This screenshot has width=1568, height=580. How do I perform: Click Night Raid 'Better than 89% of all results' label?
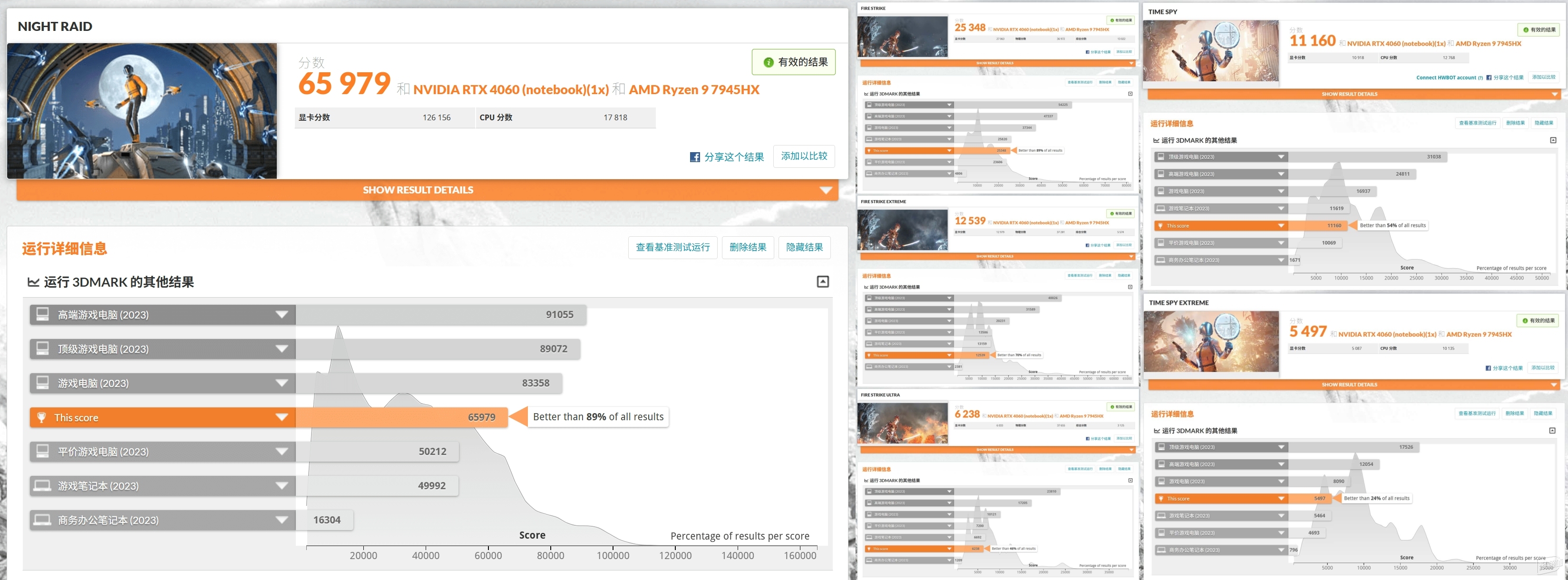click(x=598, y=417)
